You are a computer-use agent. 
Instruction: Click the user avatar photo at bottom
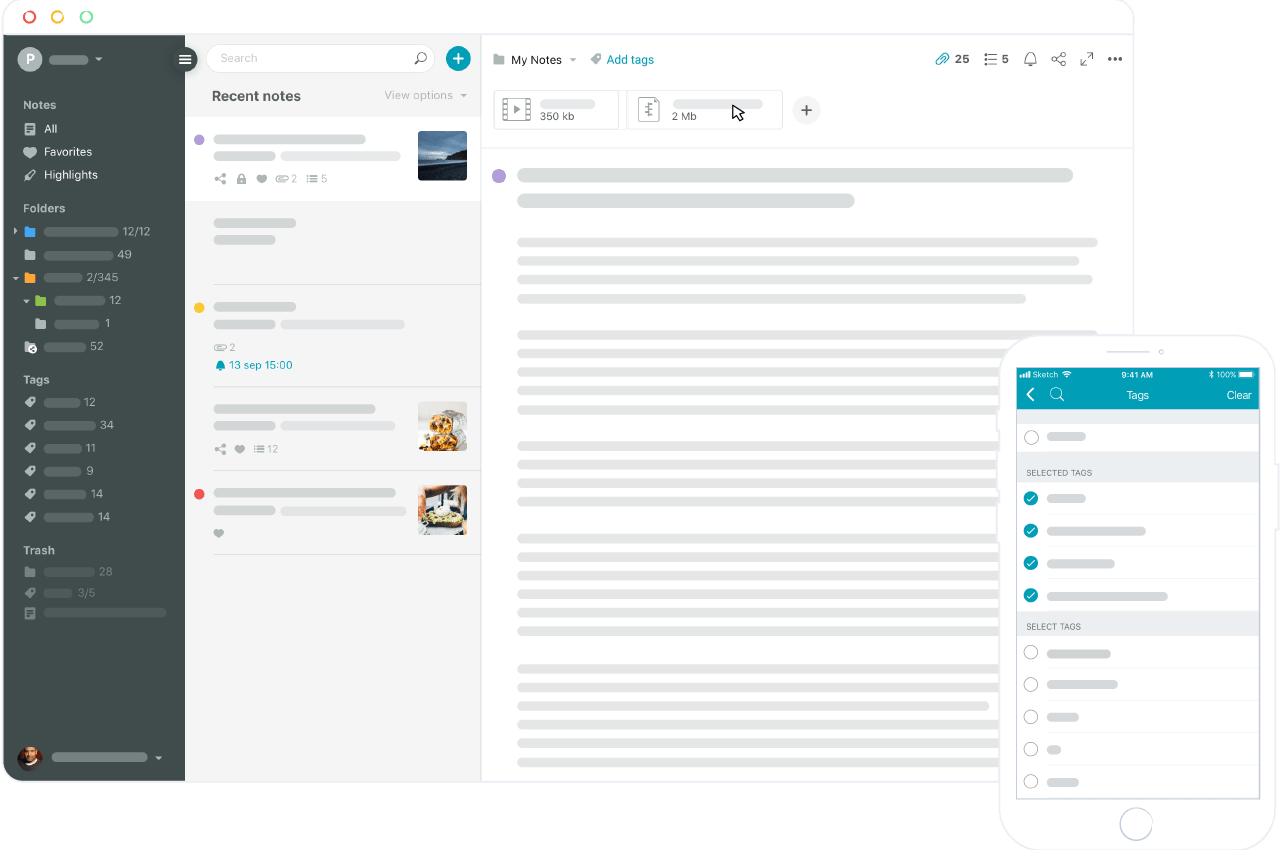coord(30,757)
